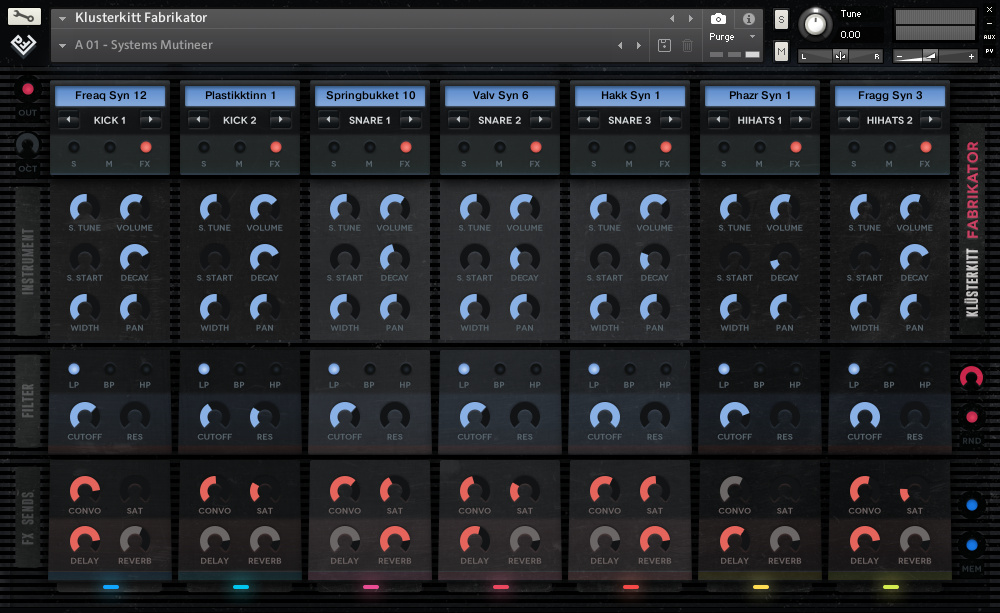The image size is (1000, 613).
Task: Click the minus minimize view button
Action: click(989, 23)
